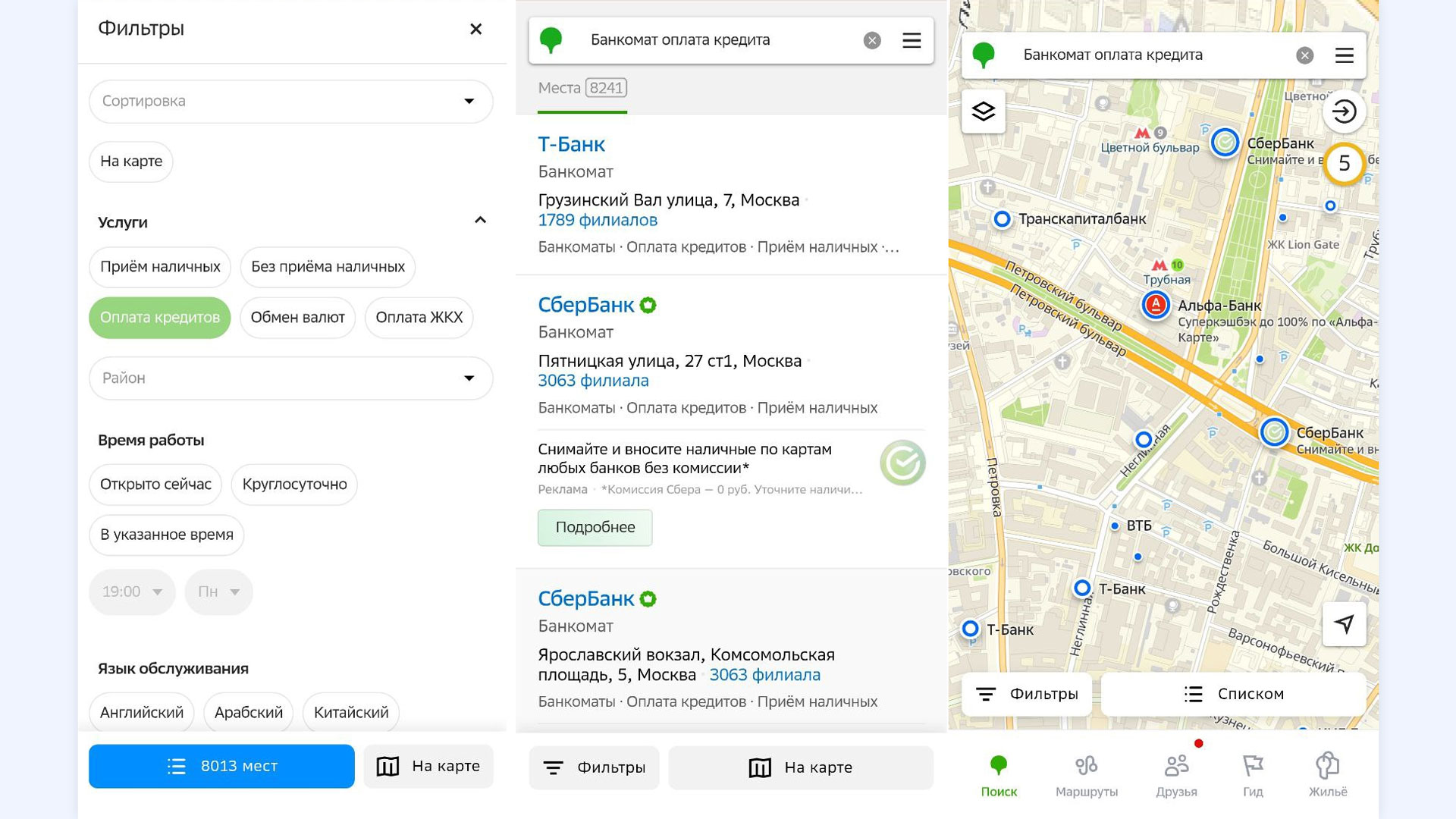Toggle the Обмен валют filter chip
1456x819 pixels.
(297, 318)
